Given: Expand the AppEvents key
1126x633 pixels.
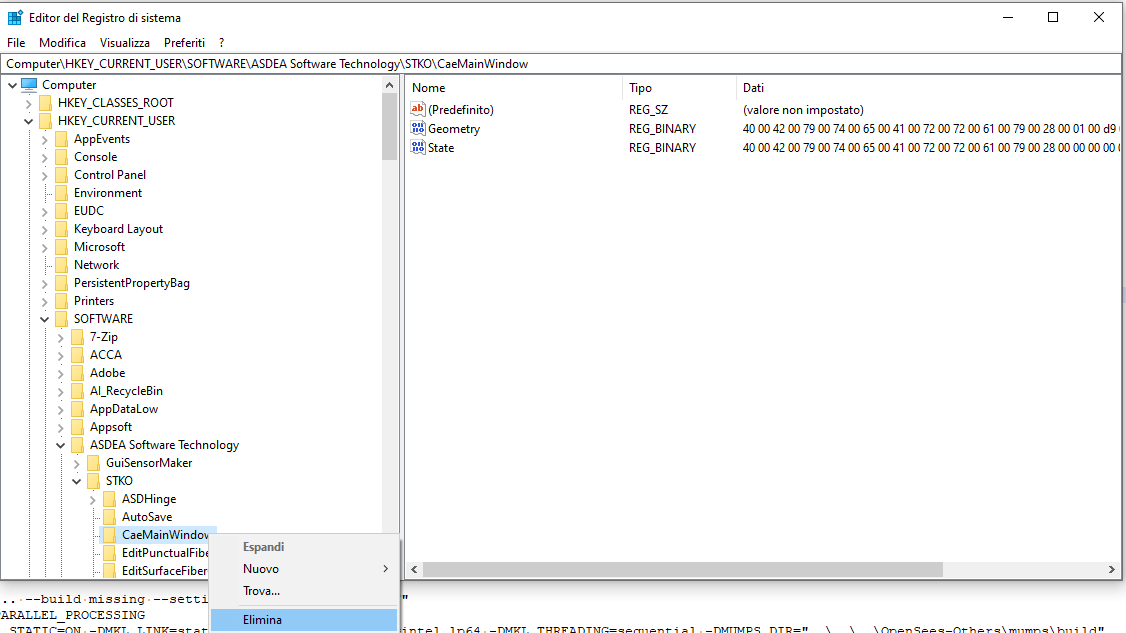Looking at the screenshot, I should [45, 139].
